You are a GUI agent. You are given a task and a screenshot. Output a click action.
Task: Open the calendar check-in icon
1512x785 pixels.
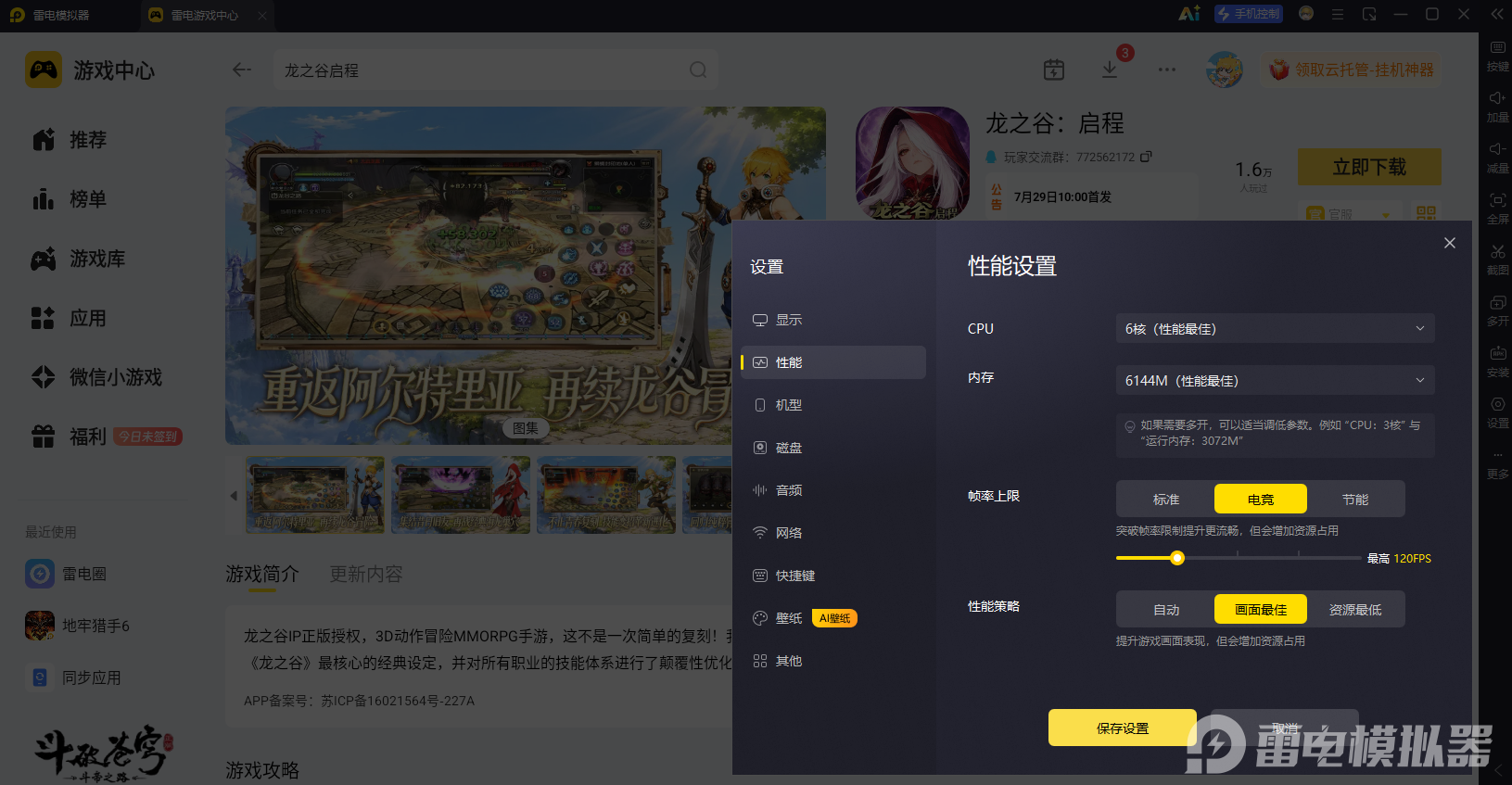click(x=1054, y=70)
